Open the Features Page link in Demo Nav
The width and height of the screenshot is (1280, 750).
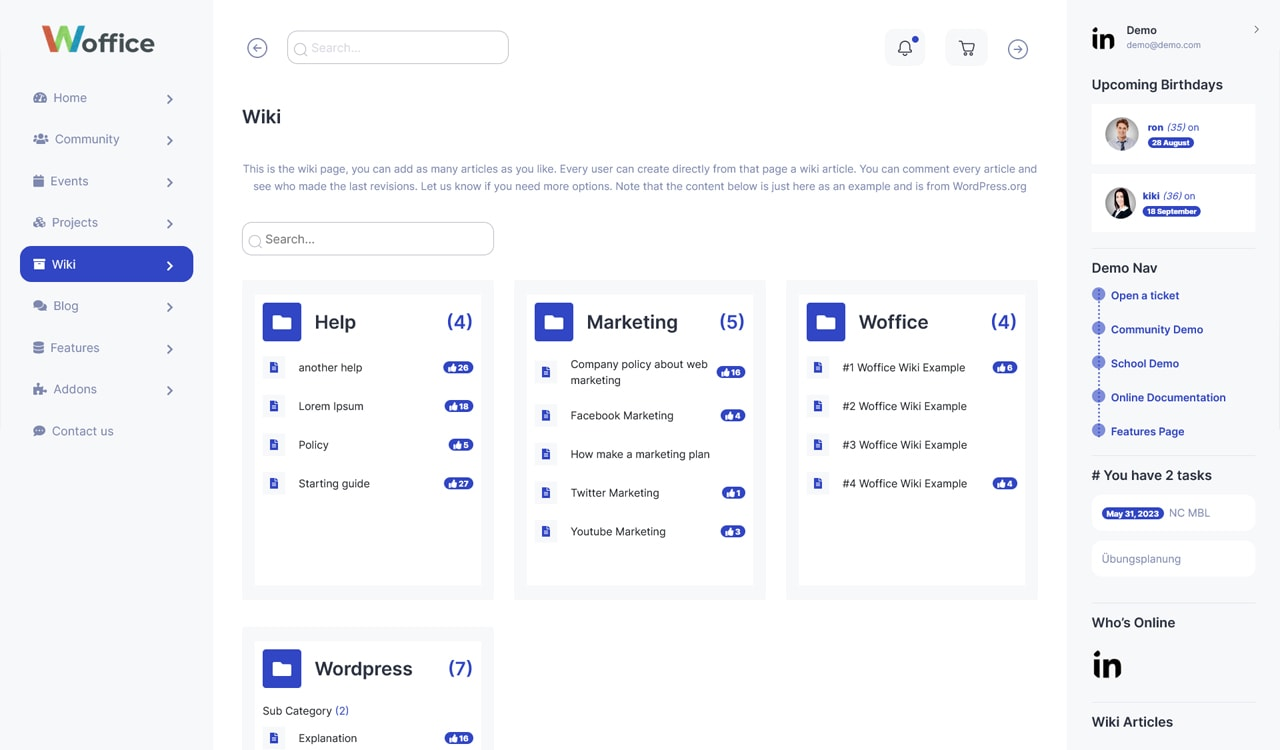(1147, 431)
